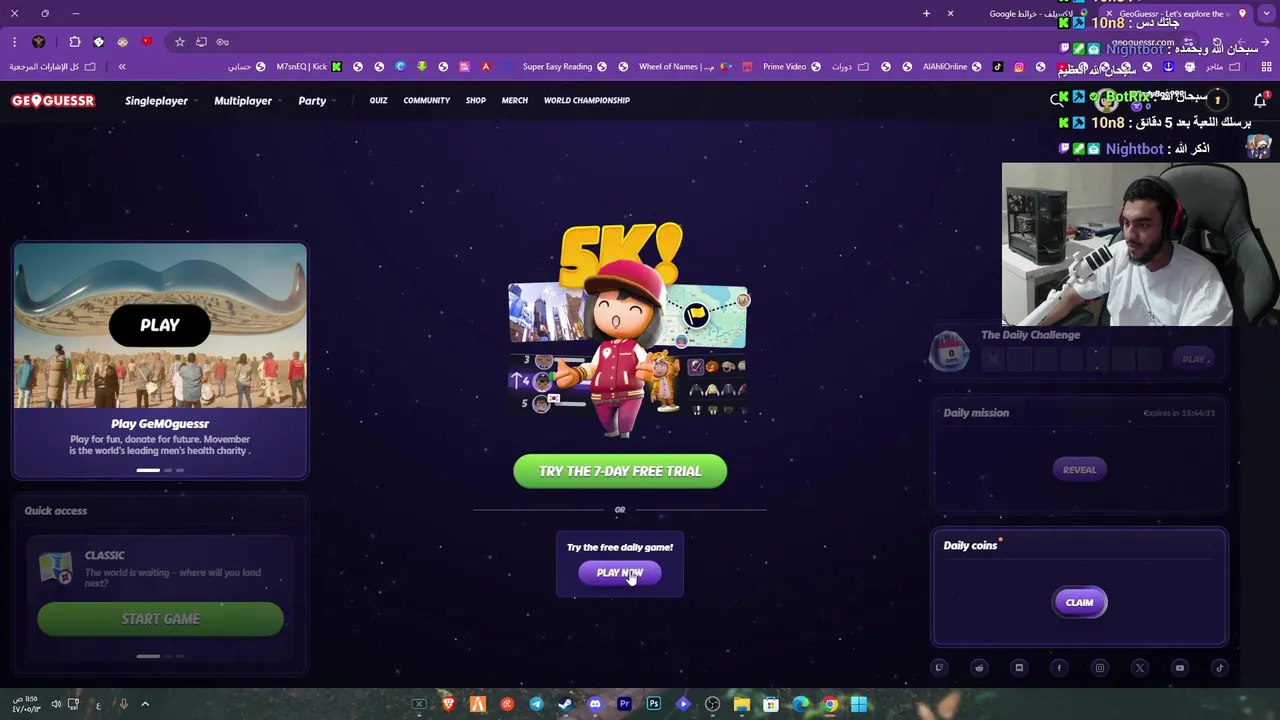Bookmark this page with the star icon
The width and height of the screenshot is (1280, 720).
(179, 42)
